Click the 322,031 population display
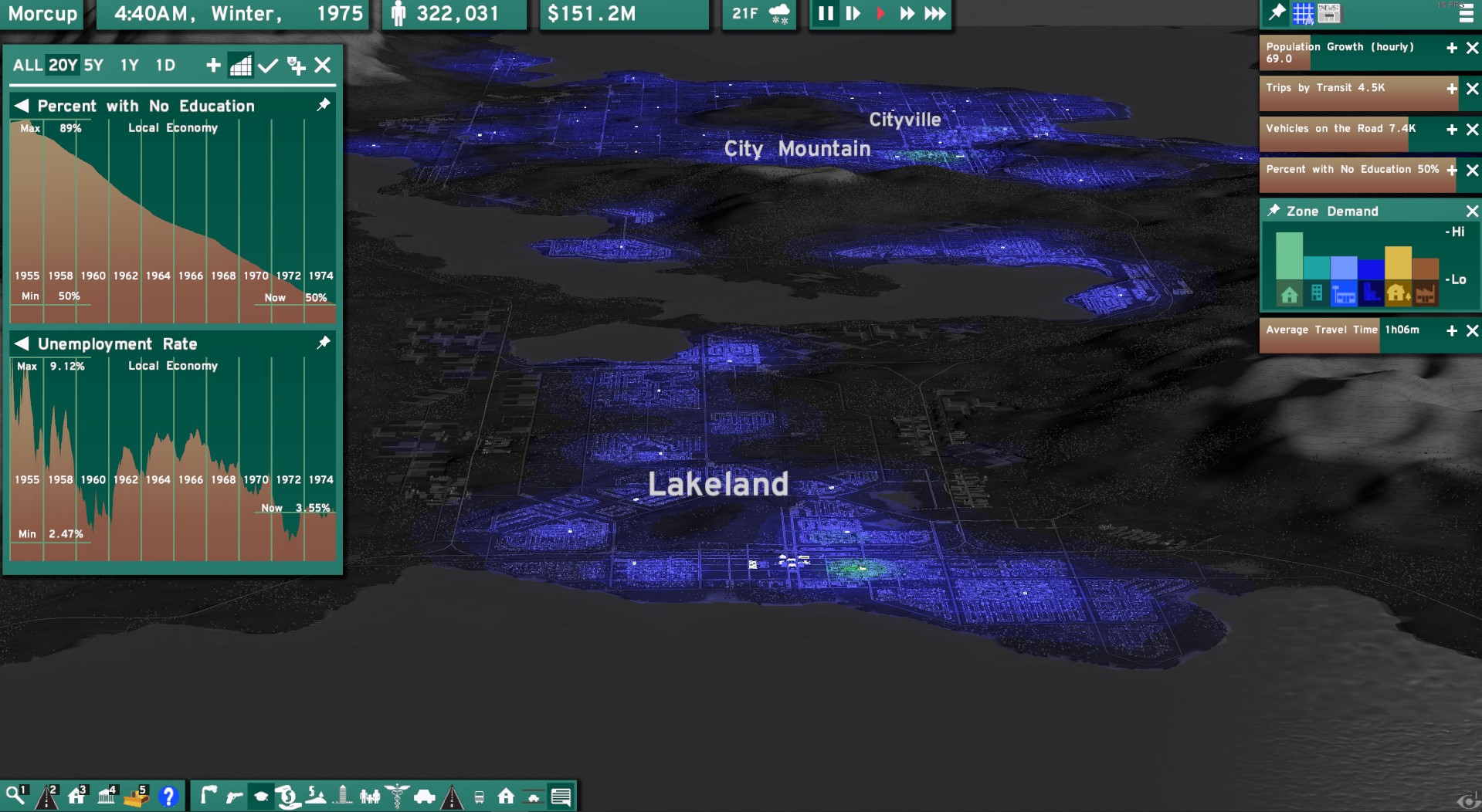 454,14
